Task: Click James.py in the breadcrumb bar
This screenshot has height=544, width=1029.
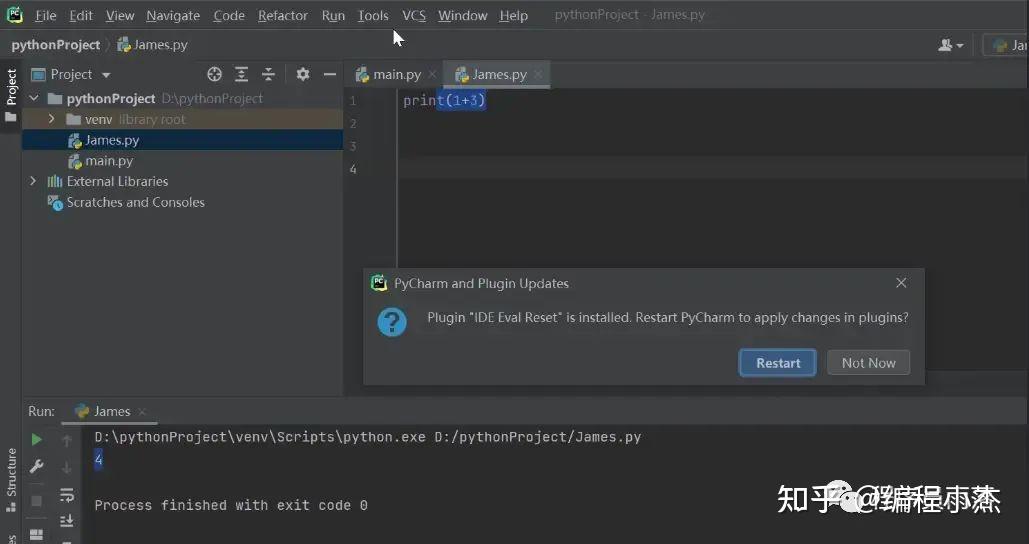Action: [x=152, y=45]
